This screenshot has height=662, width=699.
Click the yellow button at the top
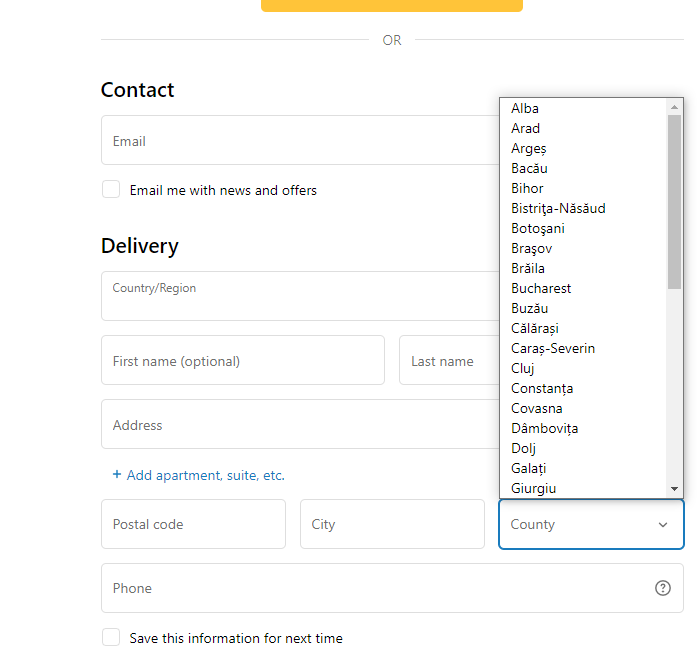pyautogui.click(x=392, y=5)
